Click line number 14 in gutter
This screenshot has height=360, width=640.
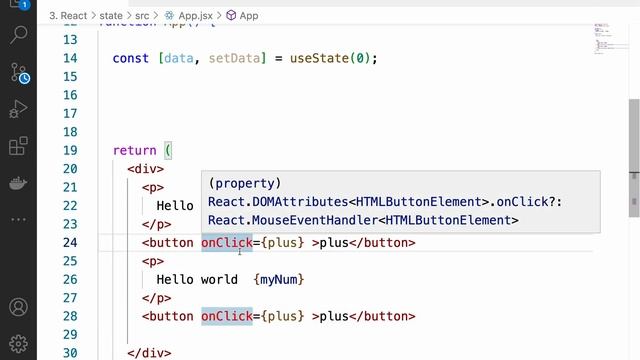[x=70, y=58]
